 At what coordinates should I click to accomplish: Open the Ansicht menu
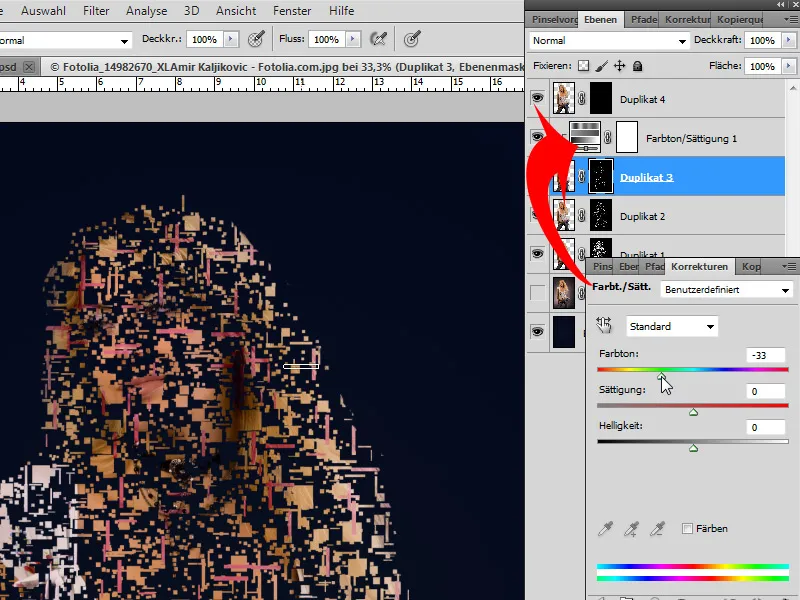tap(236, 11)
